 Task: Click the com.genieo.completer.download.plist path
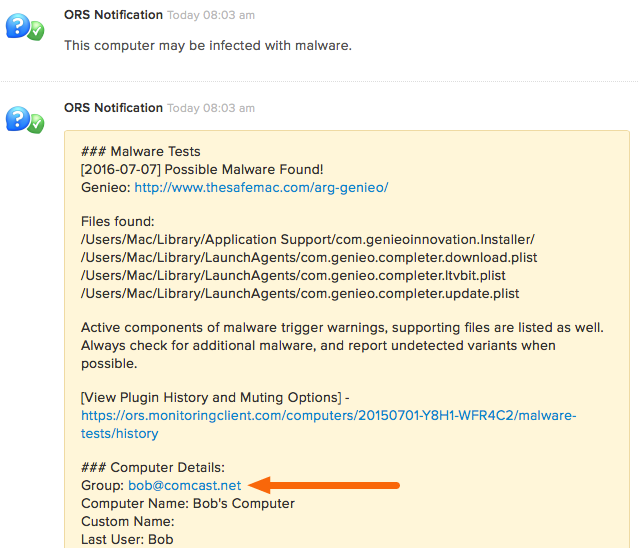pos(309,257)
